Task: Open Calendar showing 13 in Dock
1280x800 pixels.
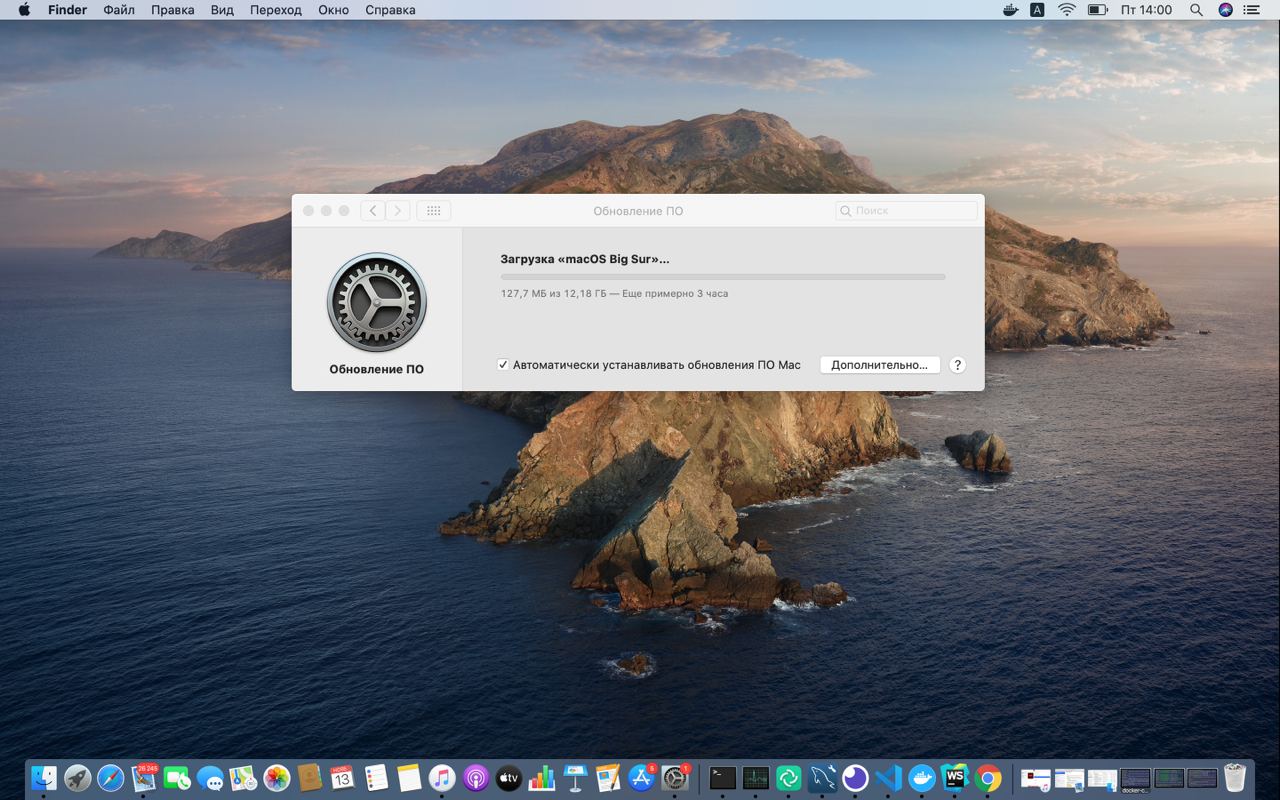Action: point(342,778)
